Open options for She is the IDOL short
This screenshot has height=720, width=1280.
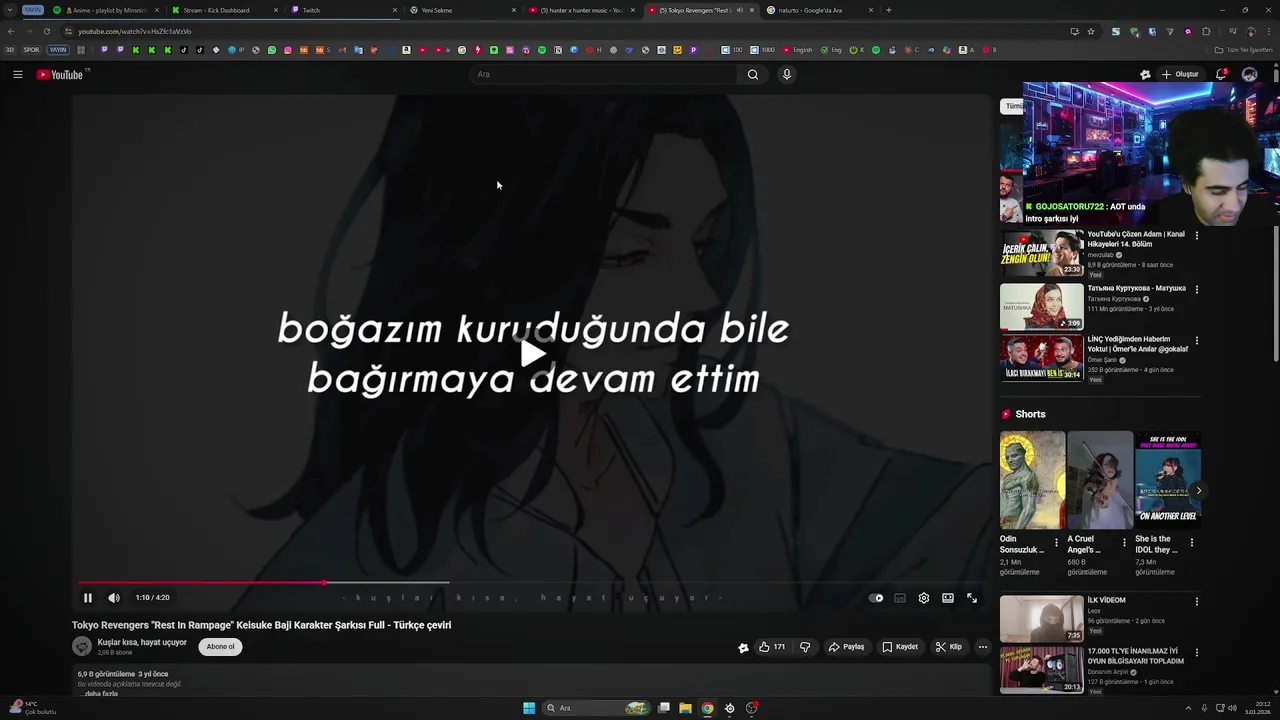pos(1191,543)
